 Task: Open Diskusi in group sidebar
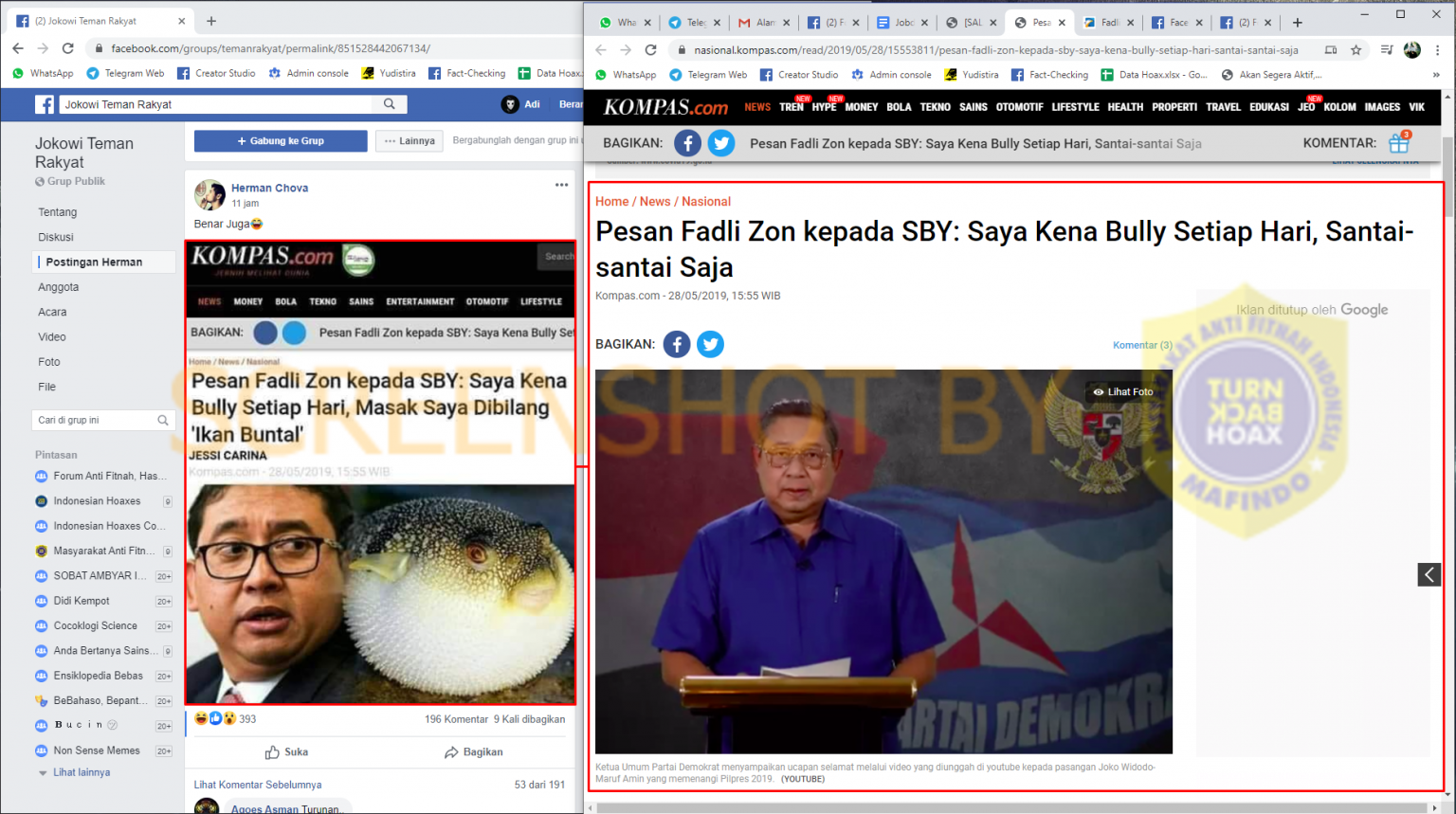tap(56, 237)
